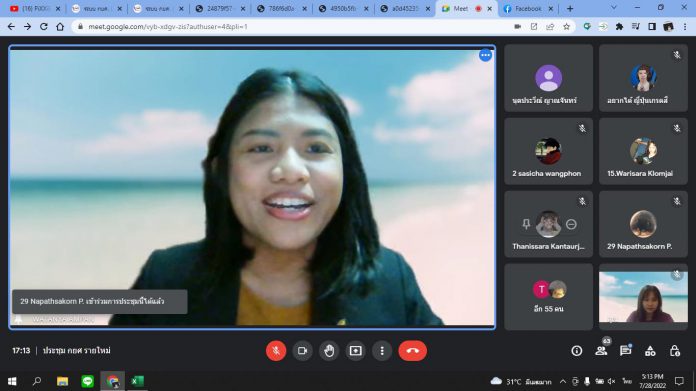Toggle camera off in Meet controls
The width and height of the screenshot is (696, 391).
point(302,351)
